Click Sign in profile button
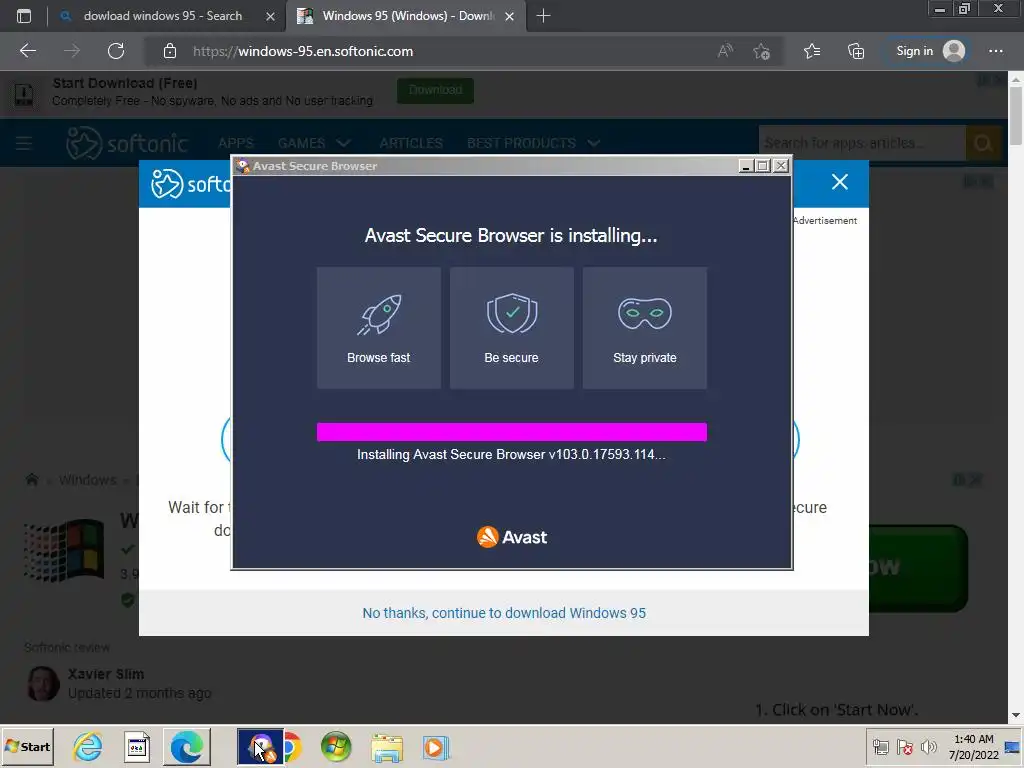The image size is (1024, 768). 930,51
